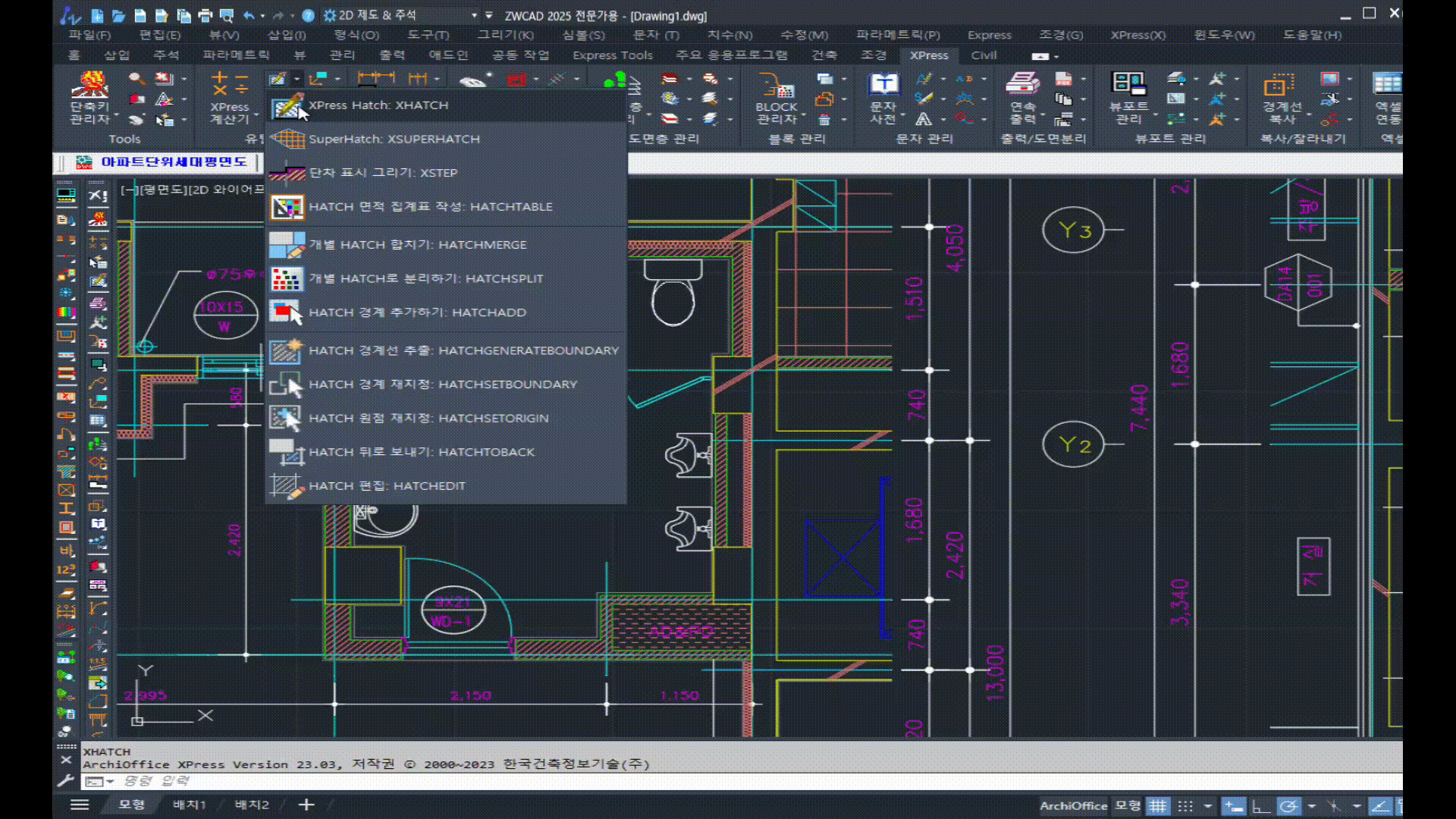Click the print icon in quick access toolbar

(205, 15)
